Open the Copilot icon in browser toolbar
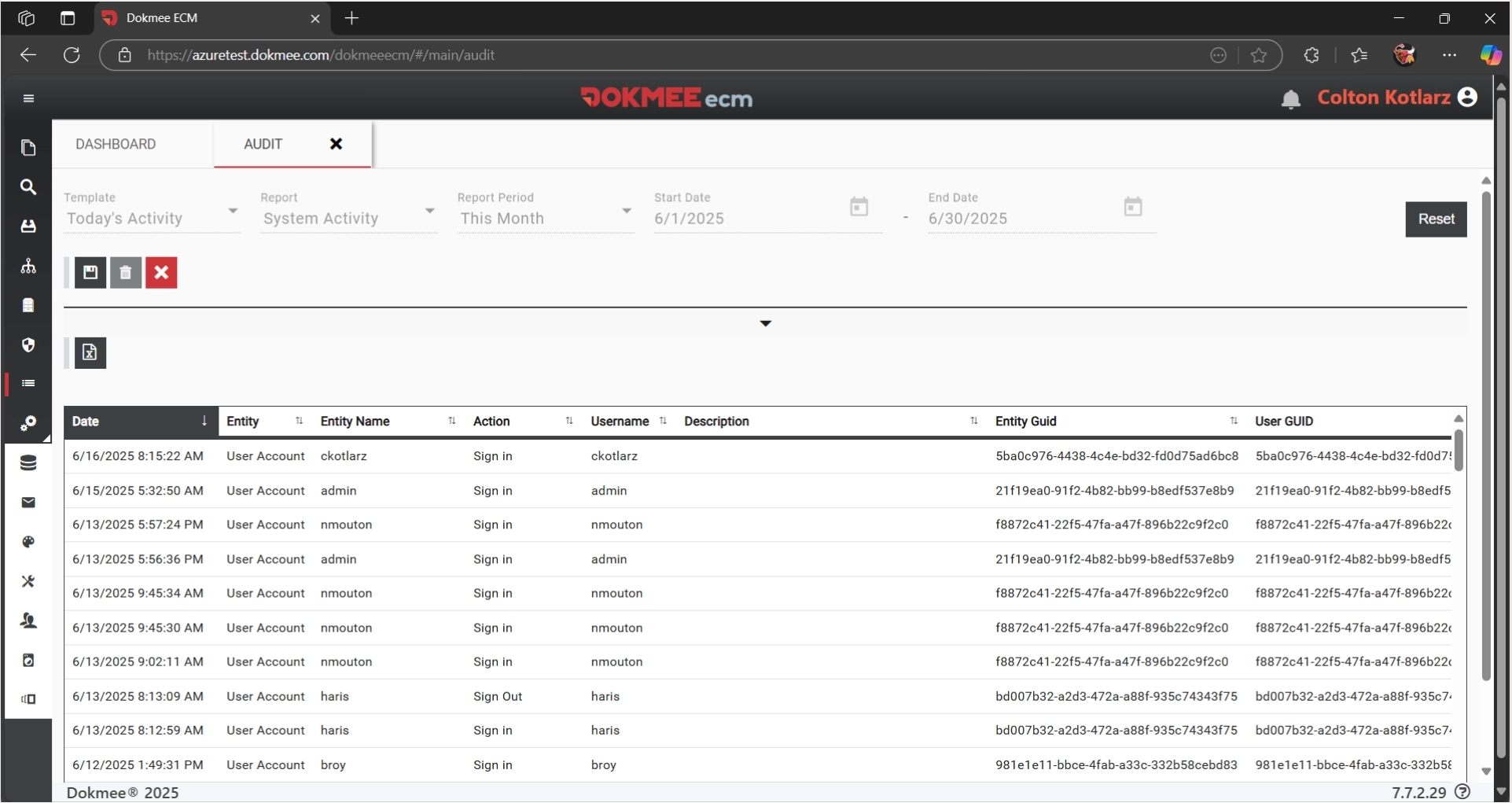1512x803 pixels. [x=1491, y=55]
